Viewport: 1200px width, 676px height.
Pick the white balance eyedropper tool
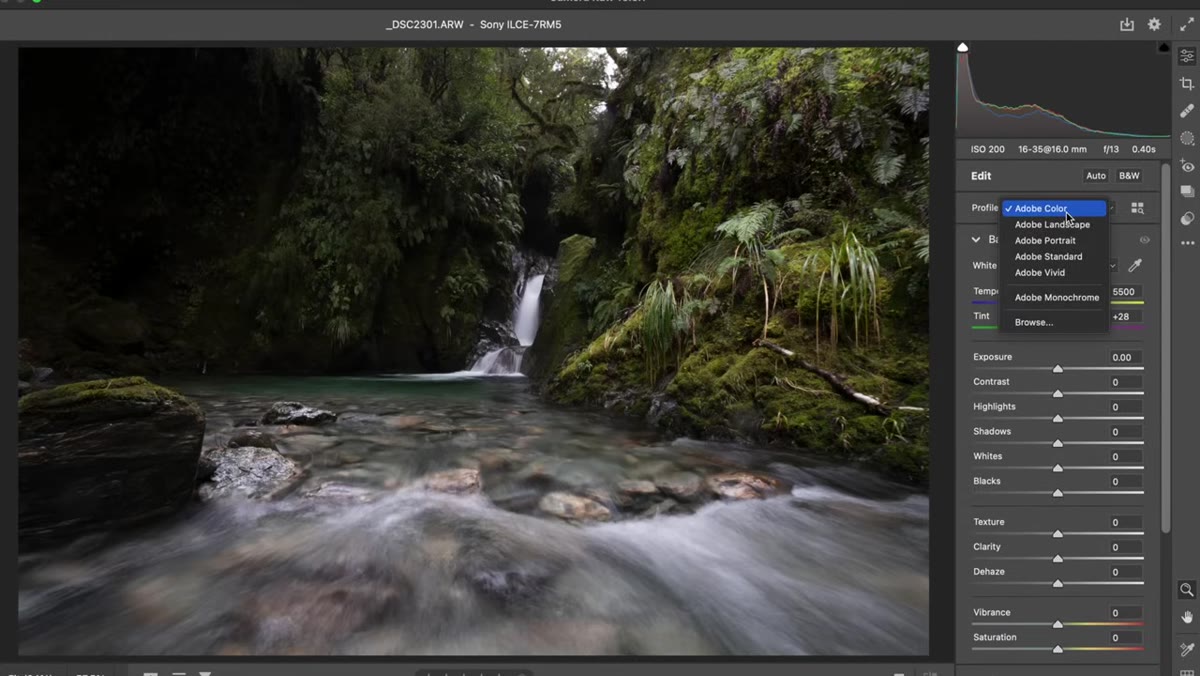[x=1134, y=265]
